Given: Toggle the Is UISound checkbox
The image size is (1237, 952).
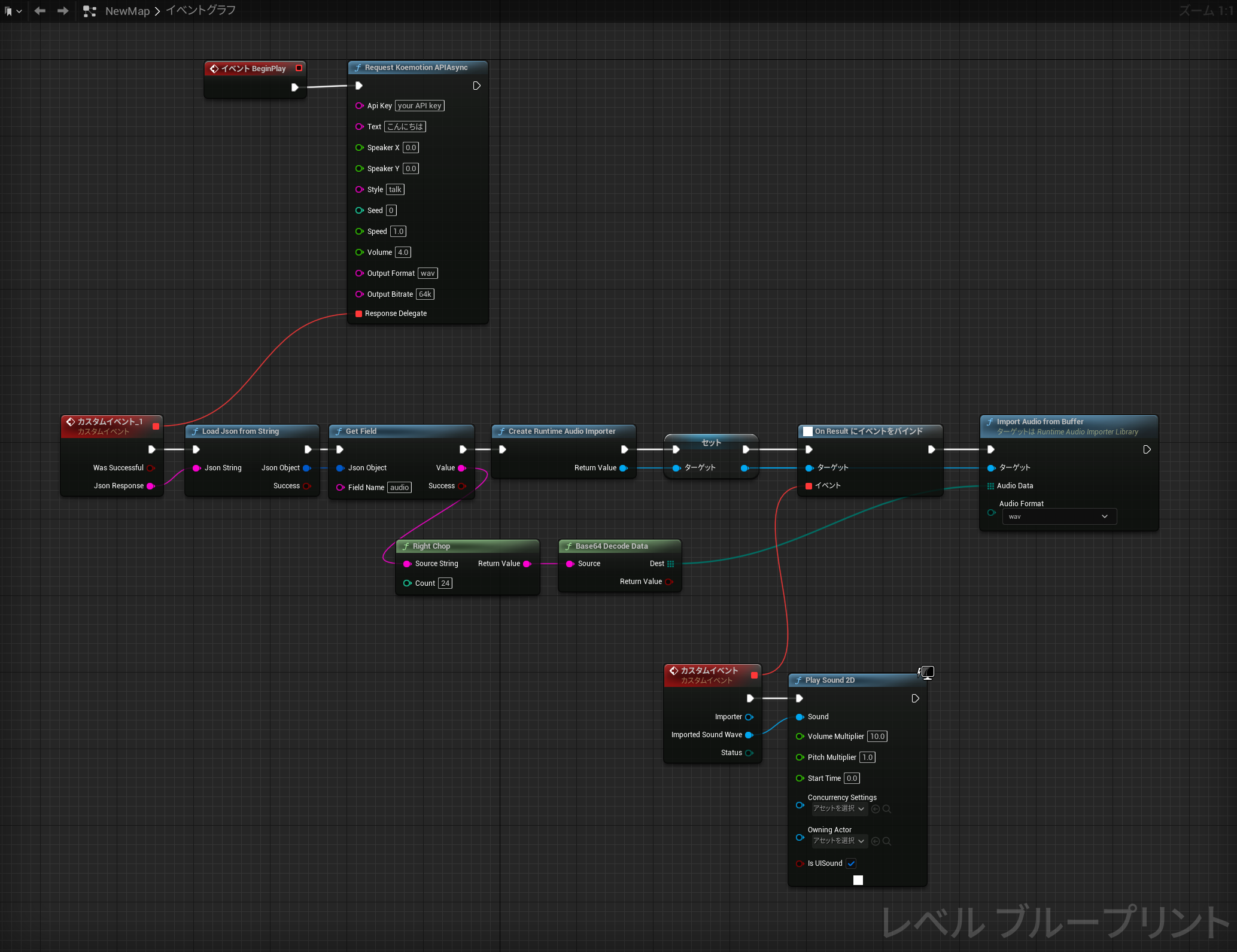Looking at the screenshot, I should pos(851,863).
